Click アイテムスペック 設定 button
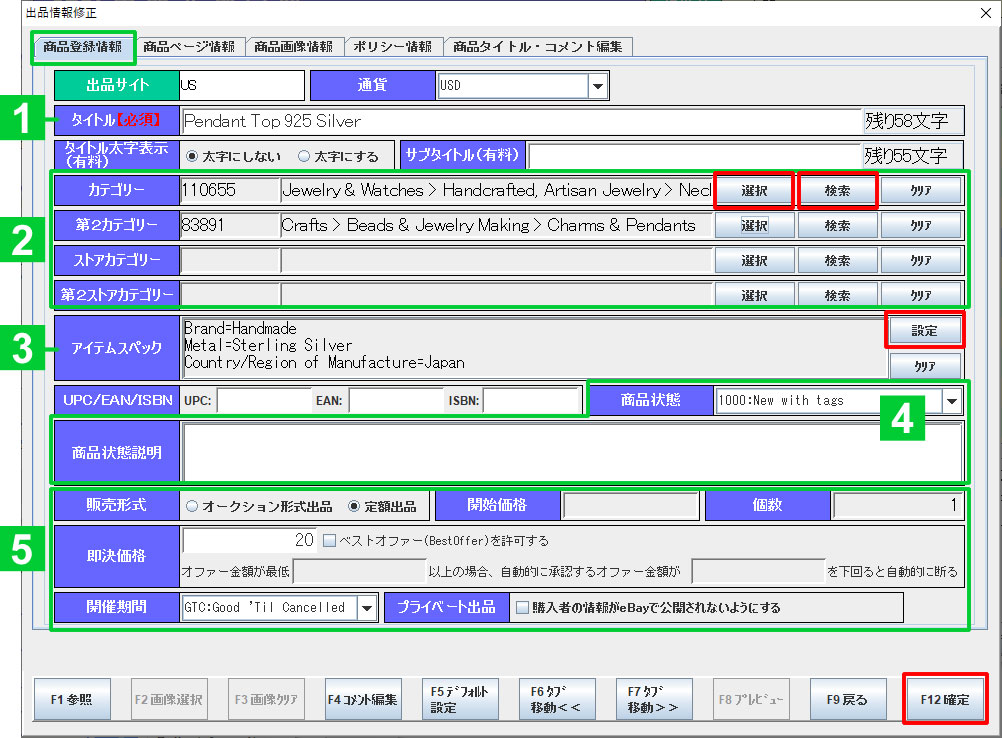Screen dimensions: 1002x738 [x=924, y=330]
